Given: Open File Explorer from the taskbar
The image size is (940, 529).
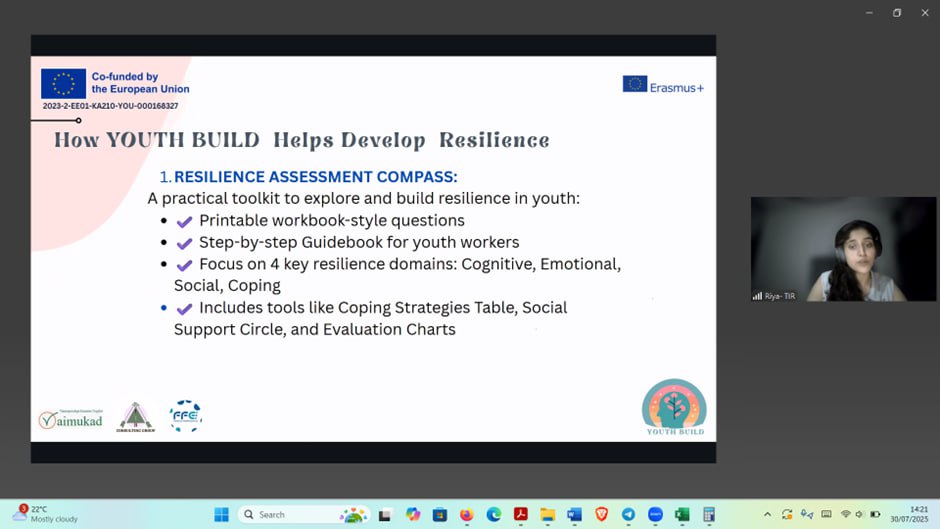Looking at the screenshot, I should (x=547, y=515).
